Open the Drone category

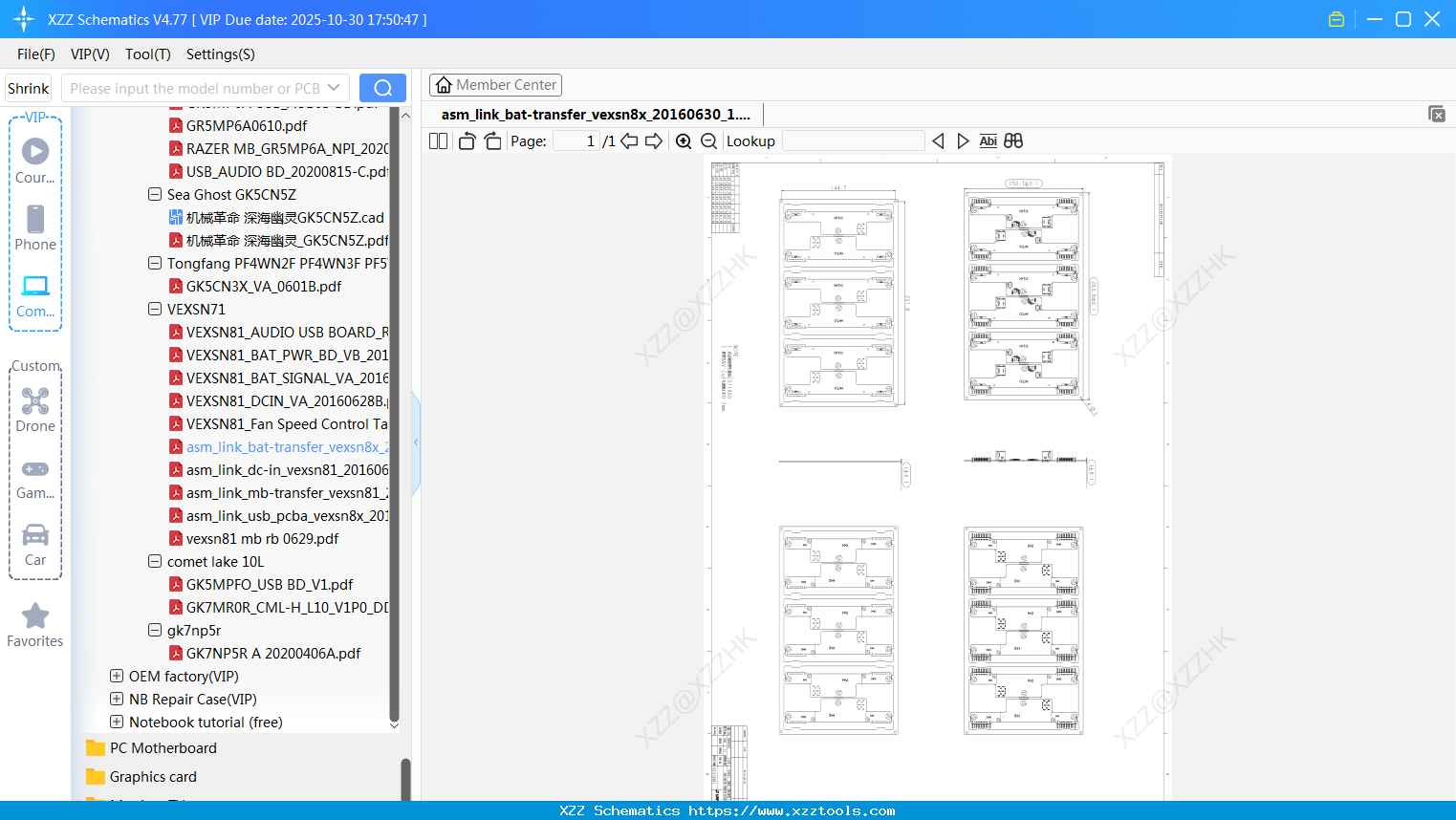click(x=35, y=410)
